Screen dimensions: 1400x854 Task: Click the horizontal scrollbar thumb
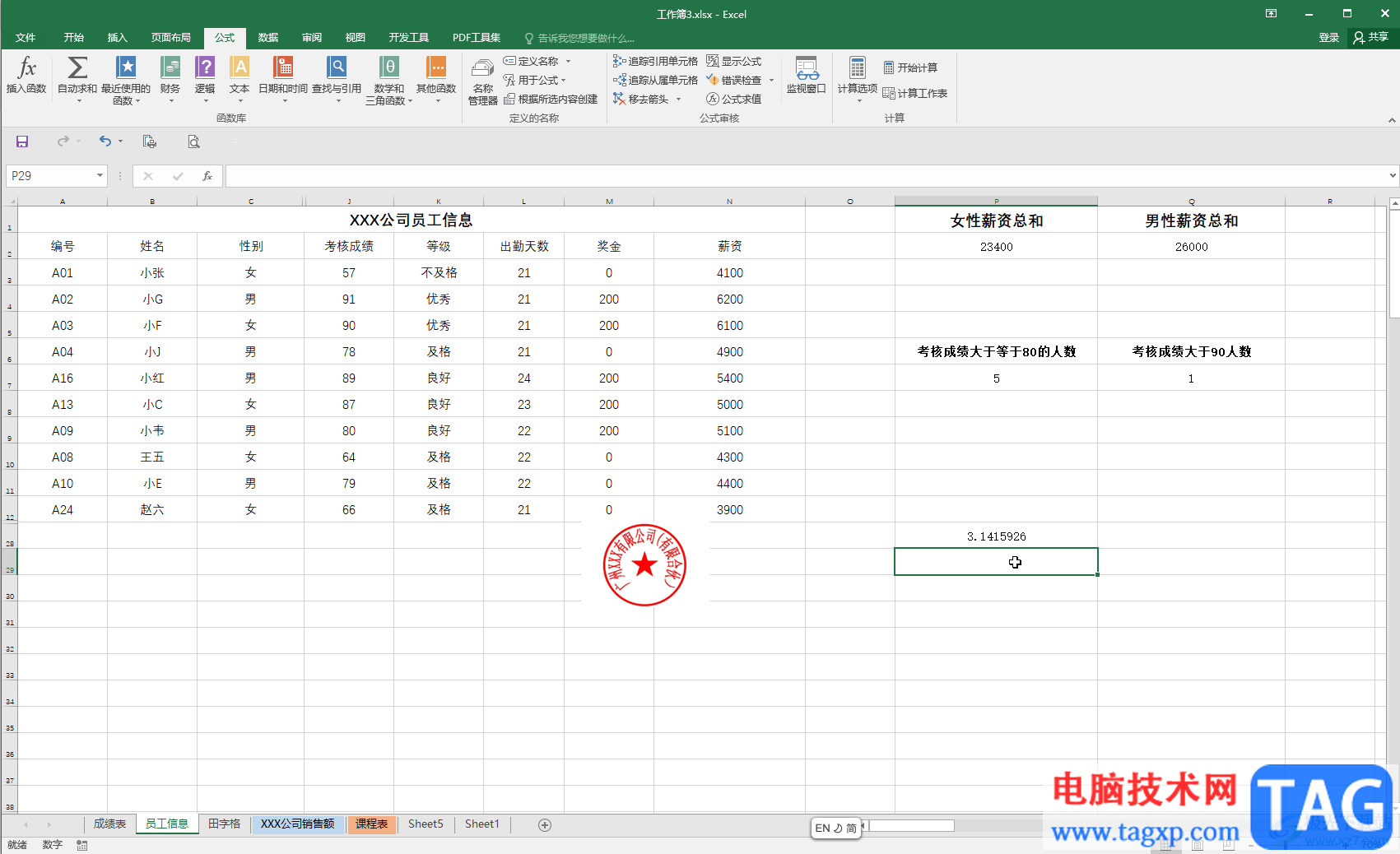pyautogui.click(x=910, y=825)
